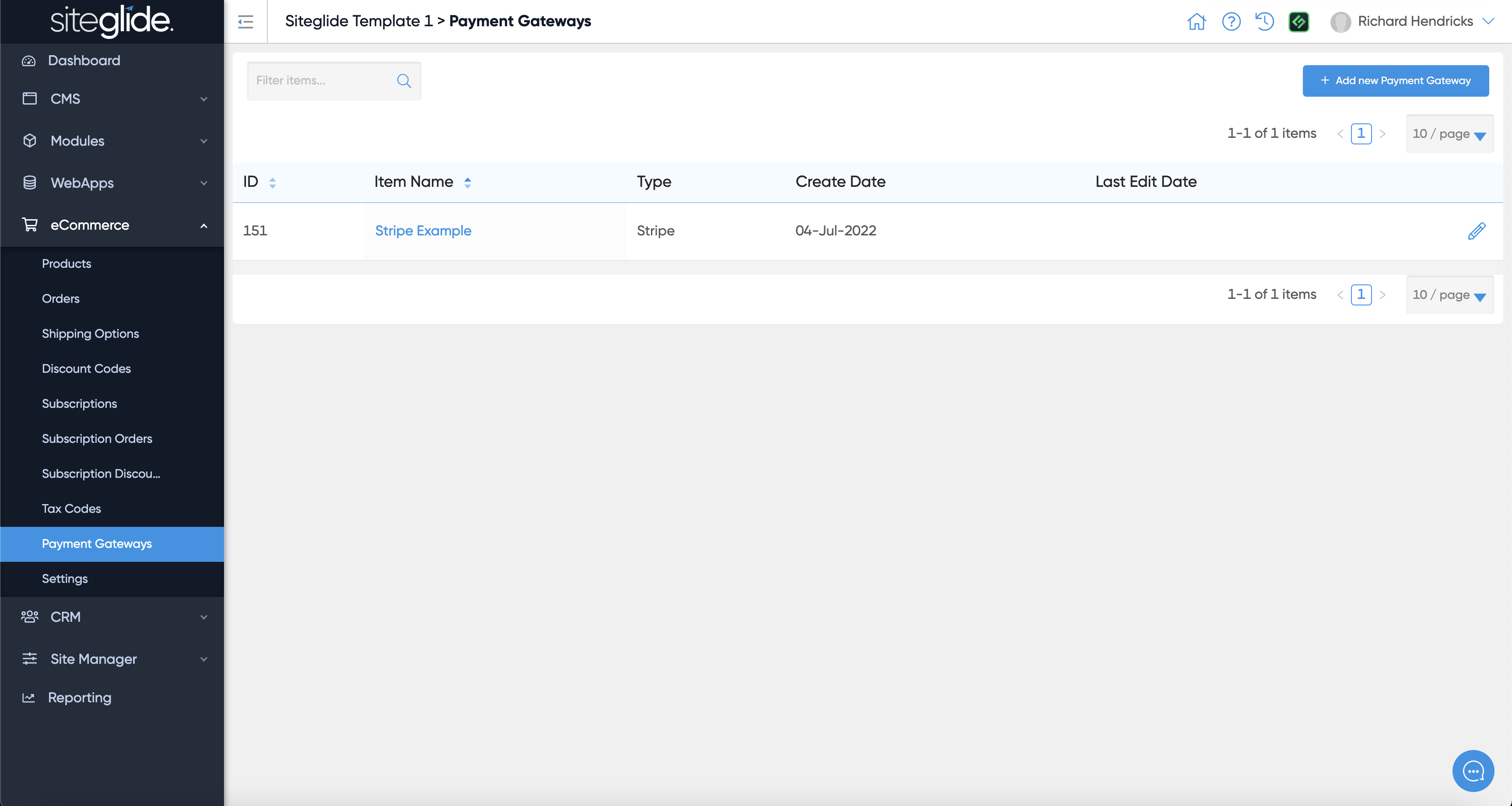Open Discount Codes menu item
The image size is (1512, 806).
click(x=86, y=369)
